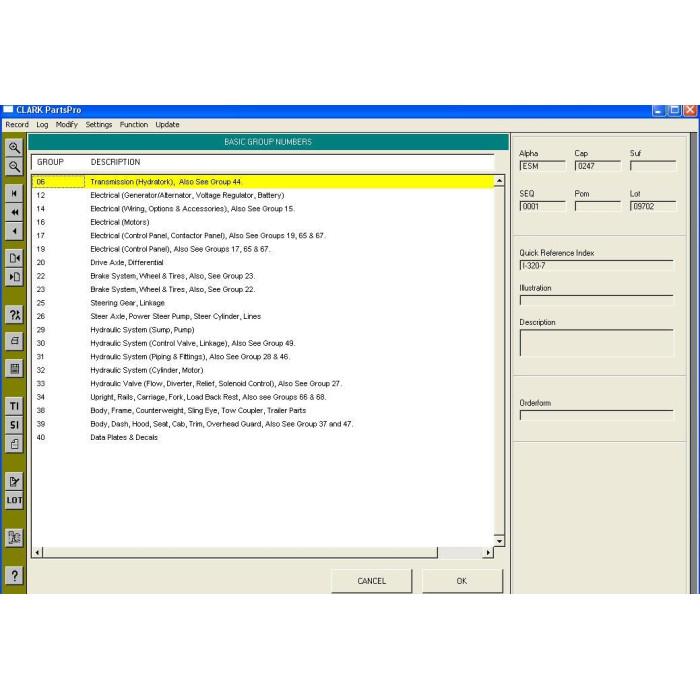
Task: Open the Function menu
Action: tap(133, 125)
